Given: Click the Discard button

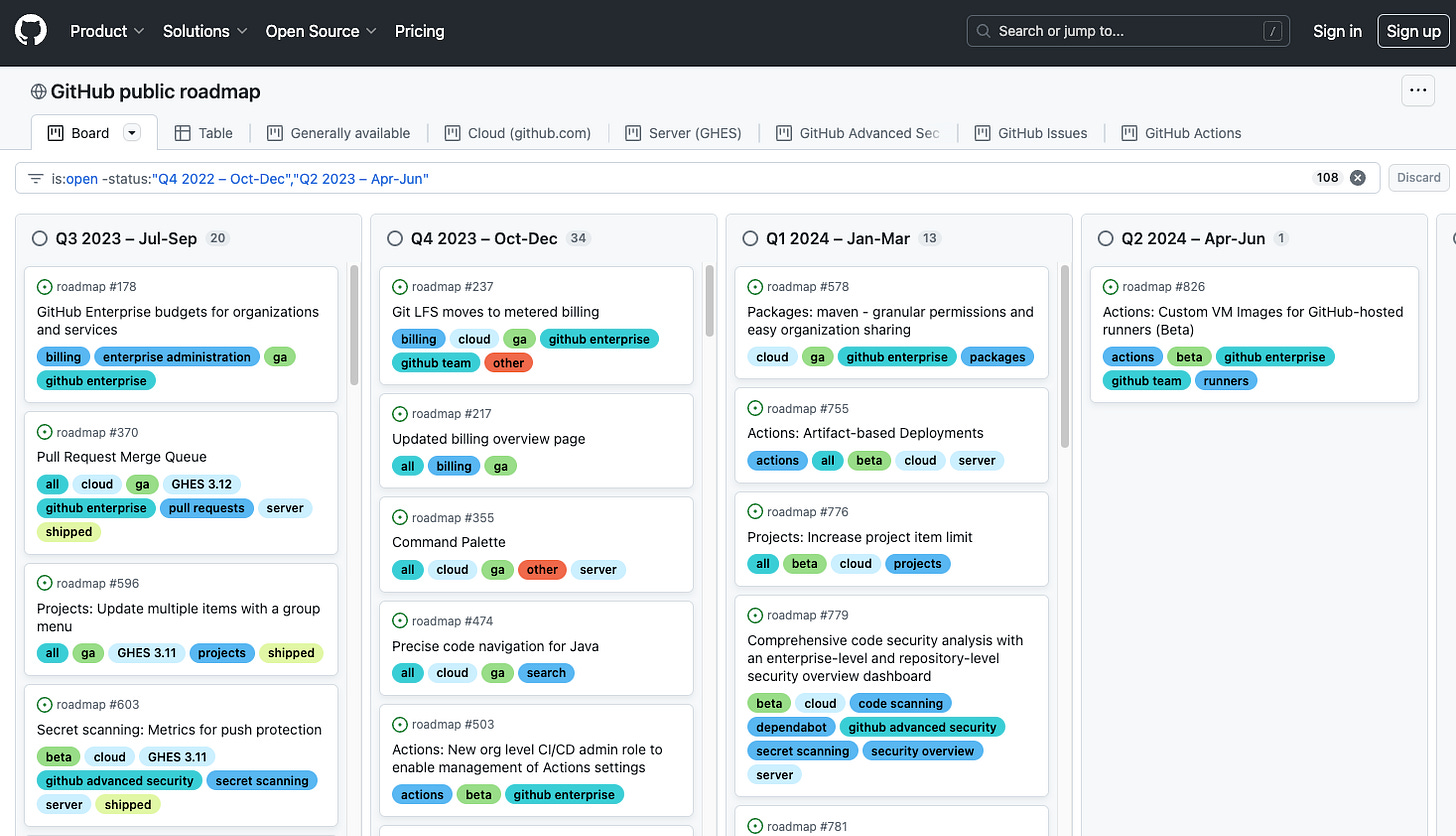Looking at the screenshot, I should click(1418, 178).
